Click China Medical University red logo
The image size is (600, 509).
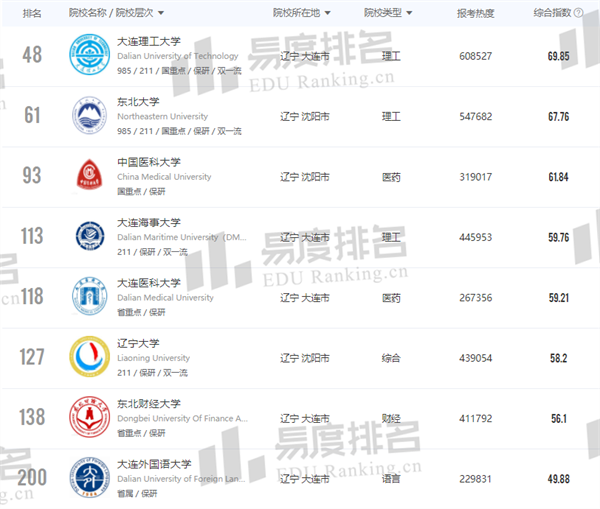pos(90,175)
